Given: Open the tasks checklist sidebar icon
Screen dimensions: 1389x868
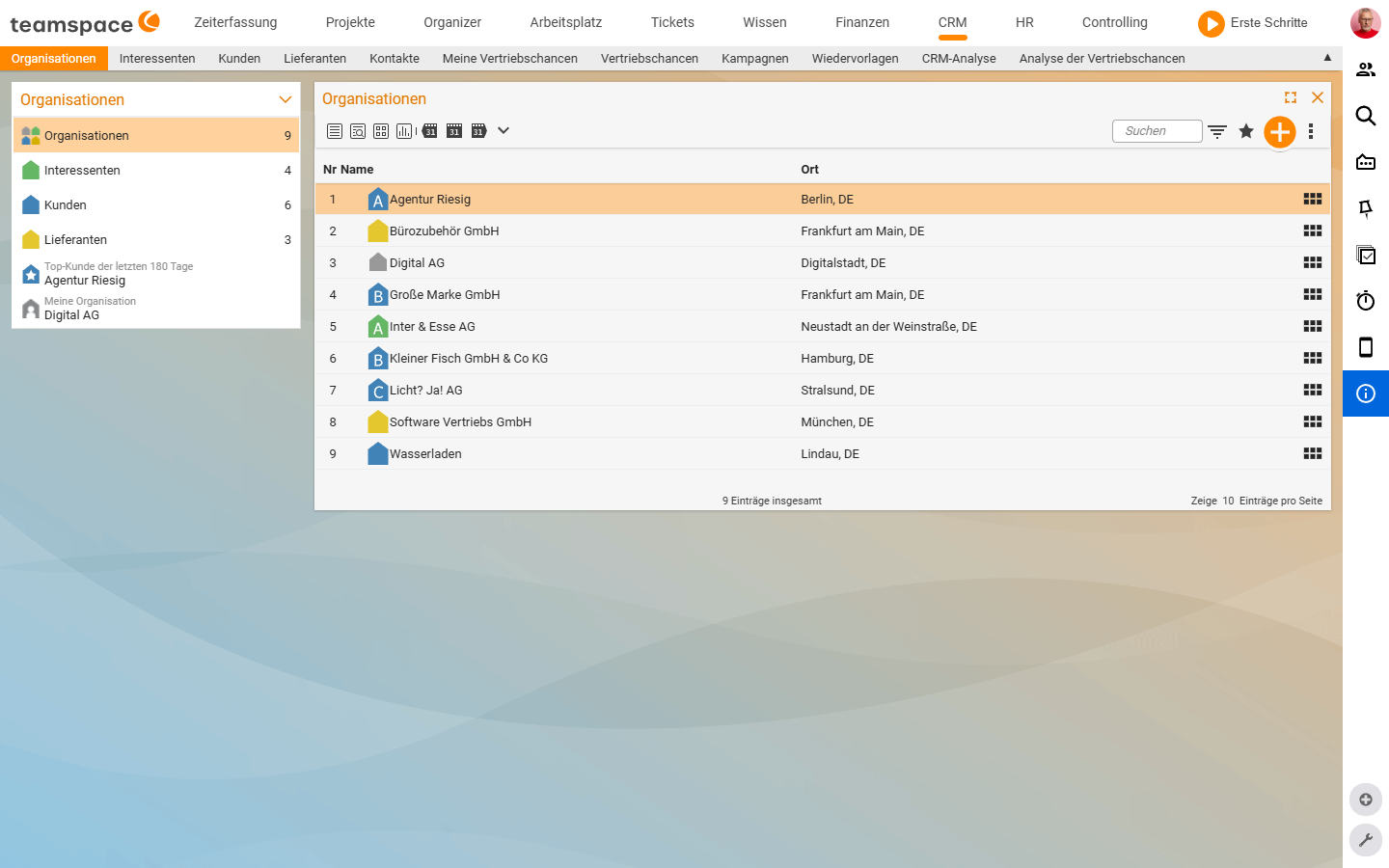Looking at the screenshot, I should [1366, 255].
